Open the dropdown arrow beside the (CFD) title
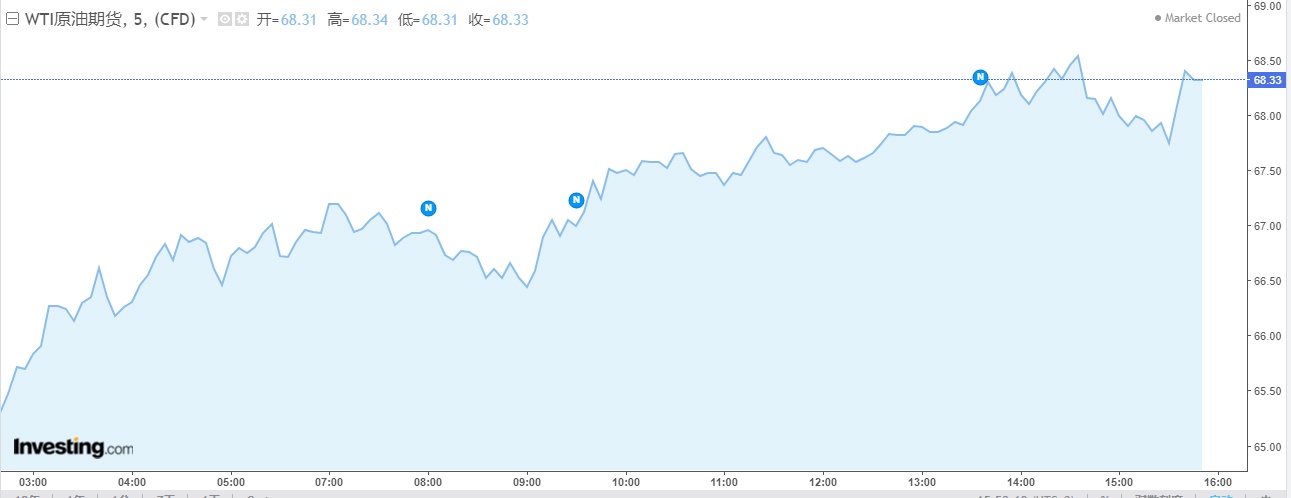 point(204,19)
